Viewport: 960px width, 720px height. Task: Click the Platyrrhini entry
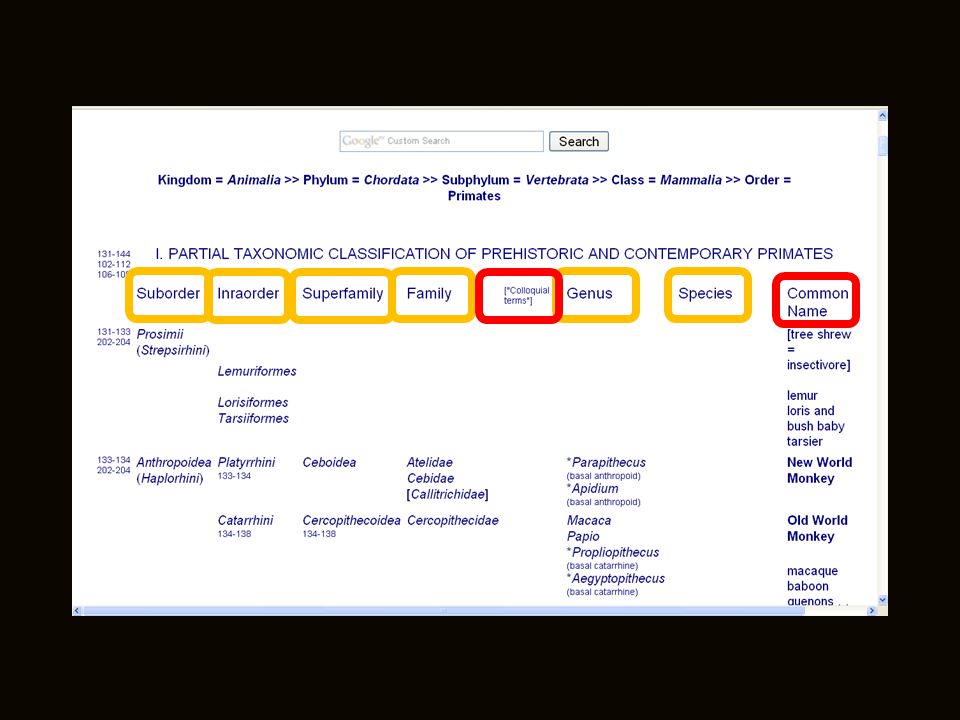246,462
